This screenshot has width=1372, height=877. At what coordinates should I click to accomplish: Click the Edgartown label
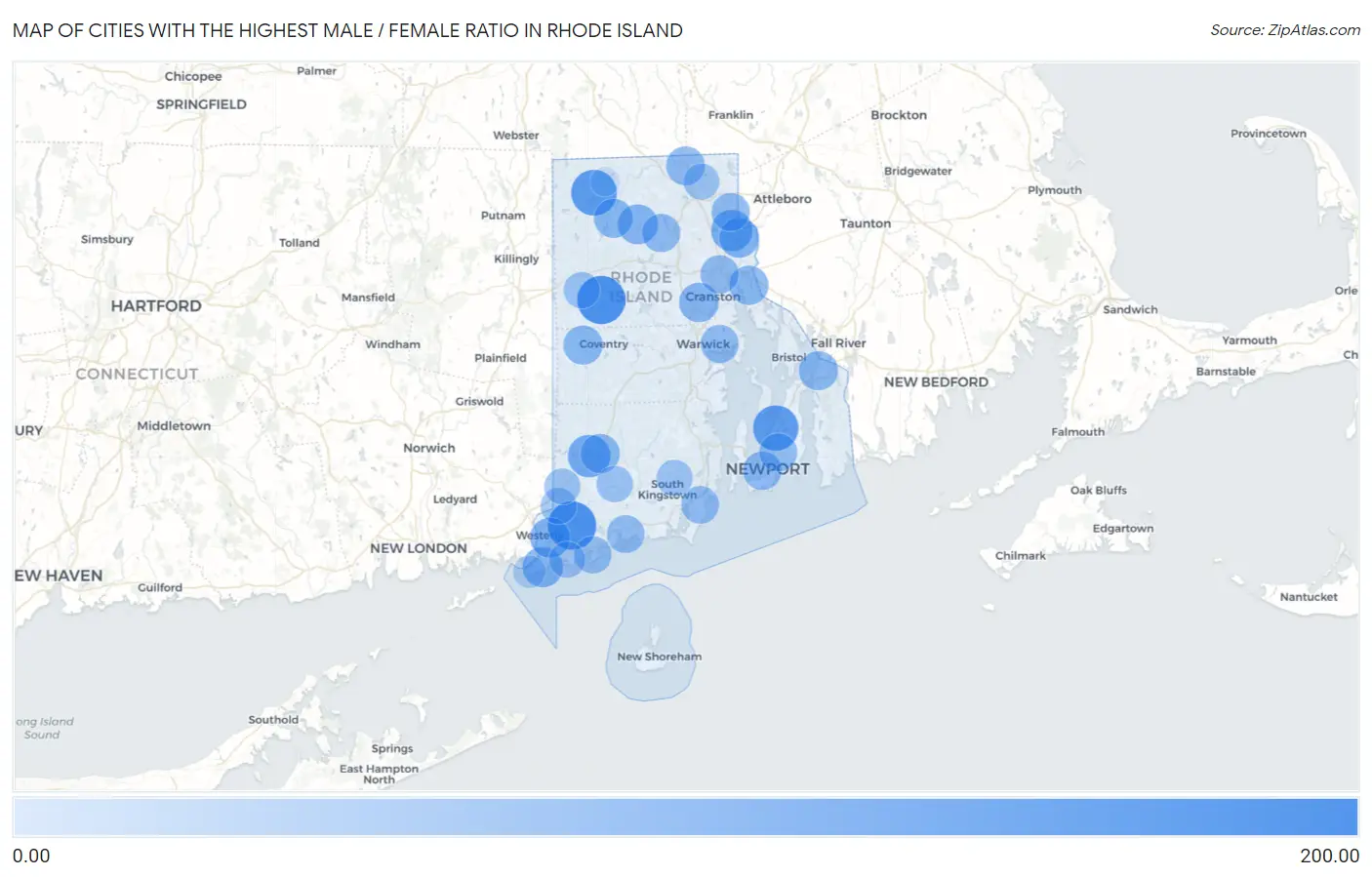[x=1123, y=529]
